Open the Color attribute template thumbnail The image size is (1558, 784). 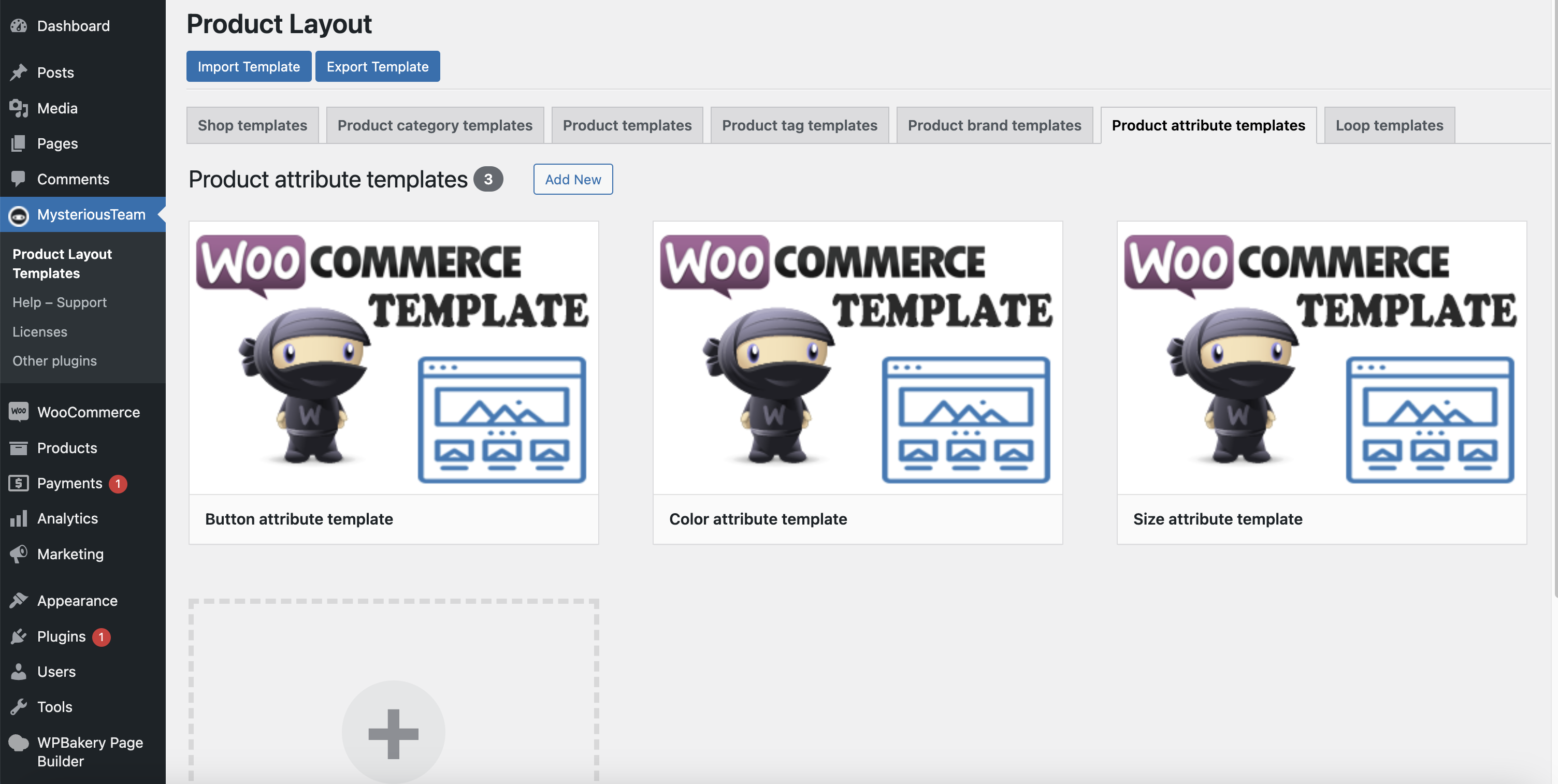(x=857, y=358)
